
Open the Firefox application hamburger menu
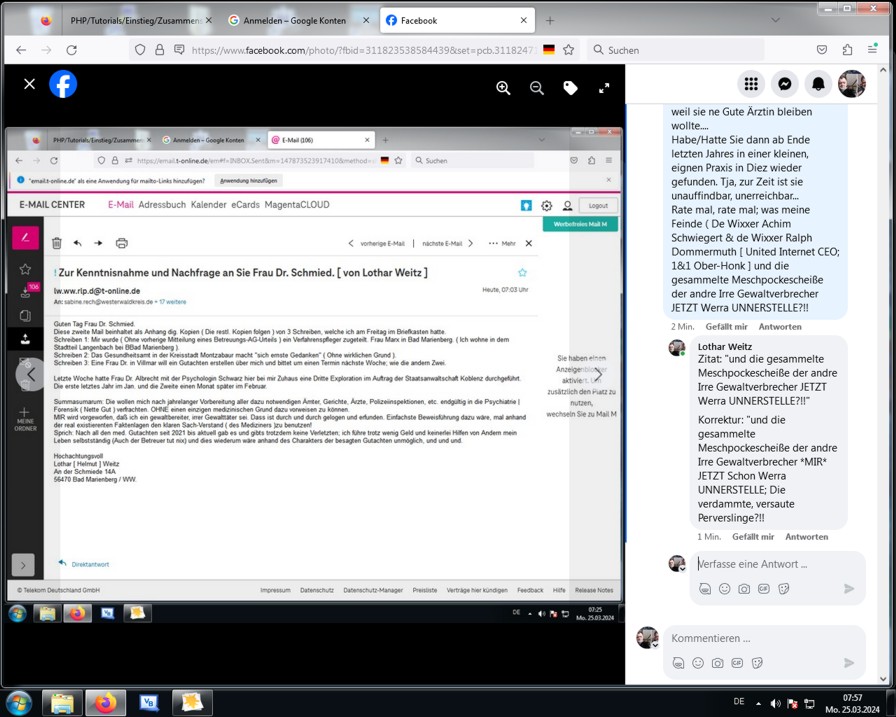872,50
